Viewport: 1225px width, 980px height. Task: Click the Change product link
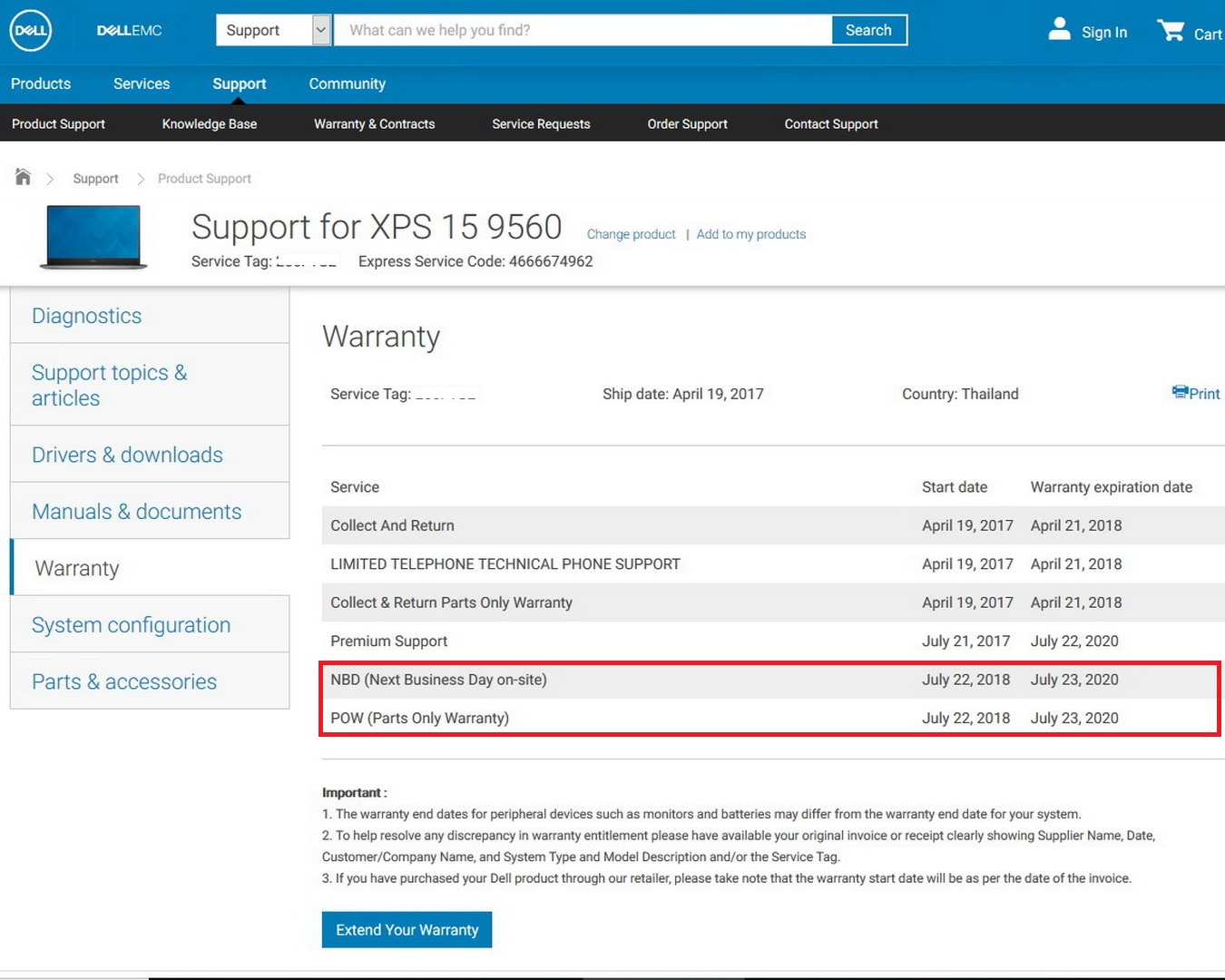tap(632, 234)
